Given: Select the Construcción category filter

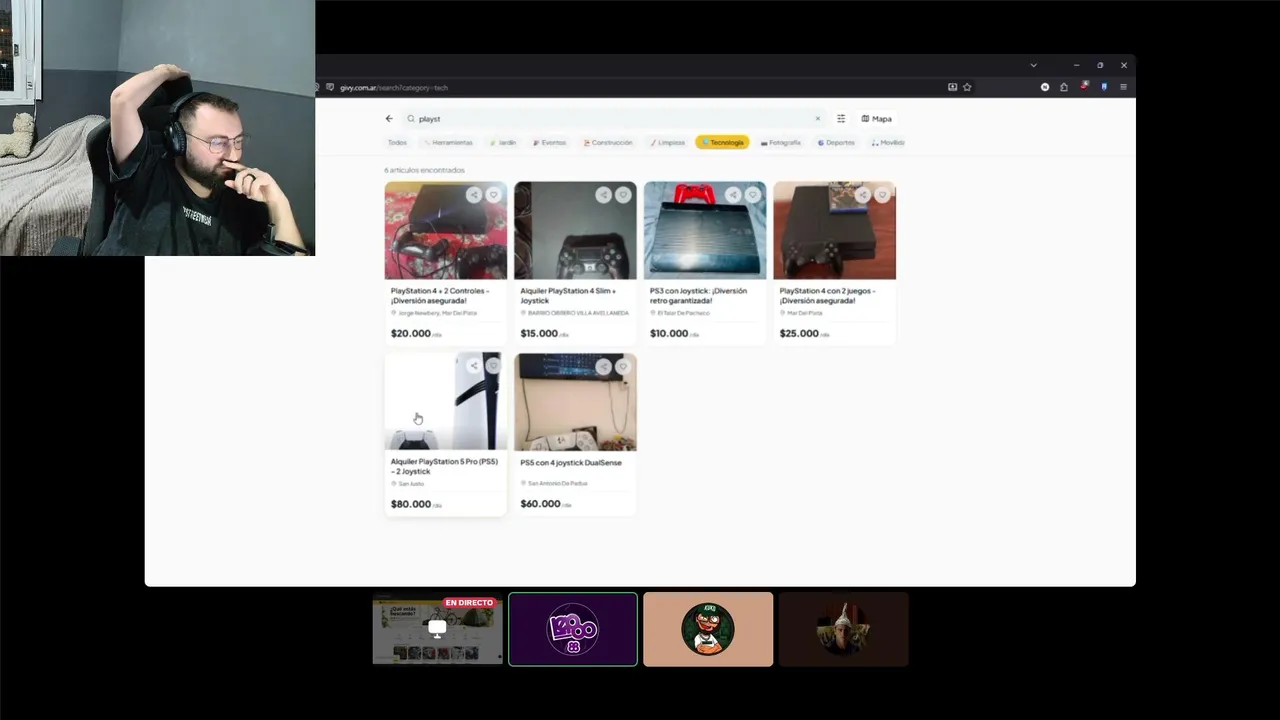Looking at the screenshot, I should click(x=608, y=142).
